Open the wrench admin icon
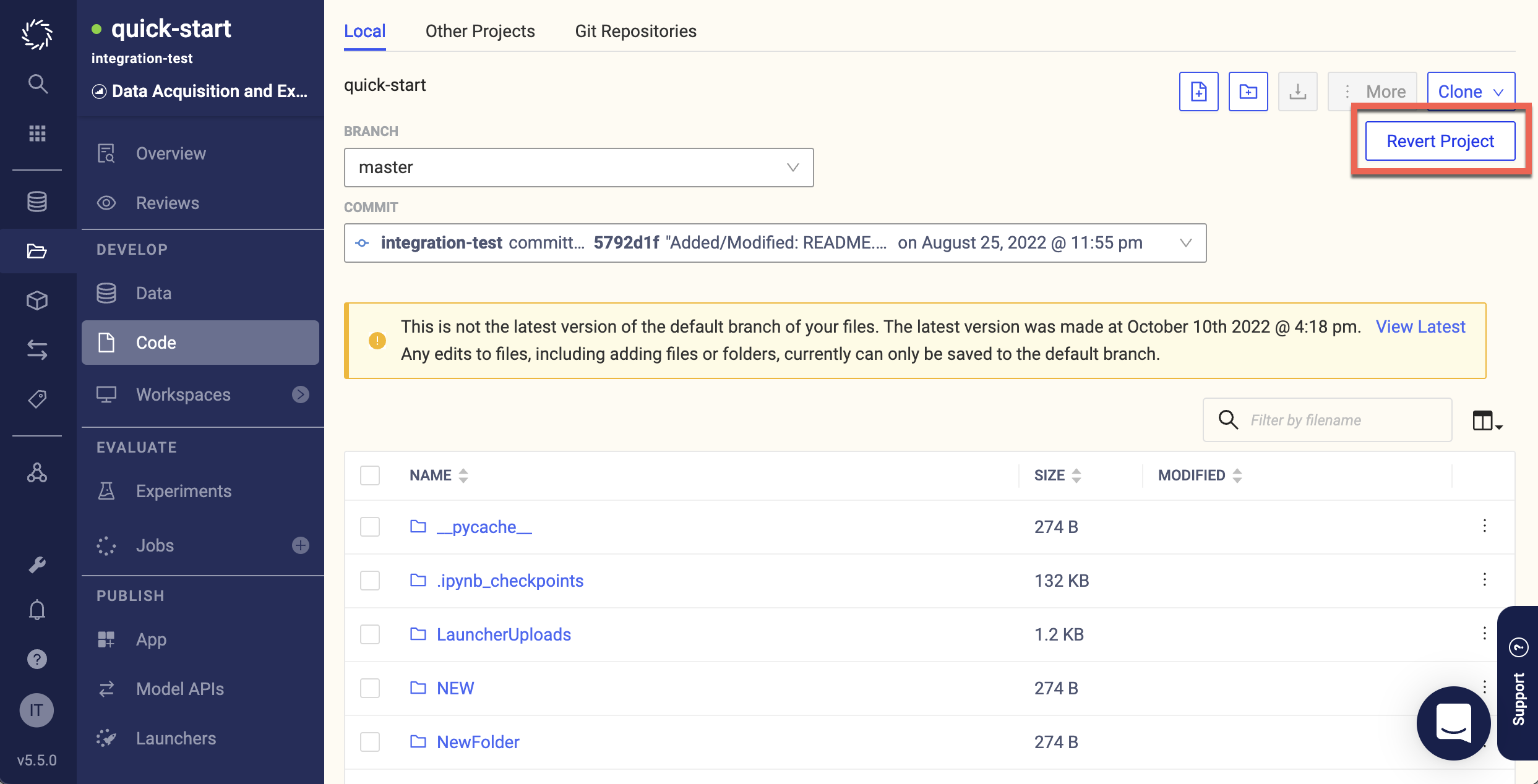 [x=37, y=565]
